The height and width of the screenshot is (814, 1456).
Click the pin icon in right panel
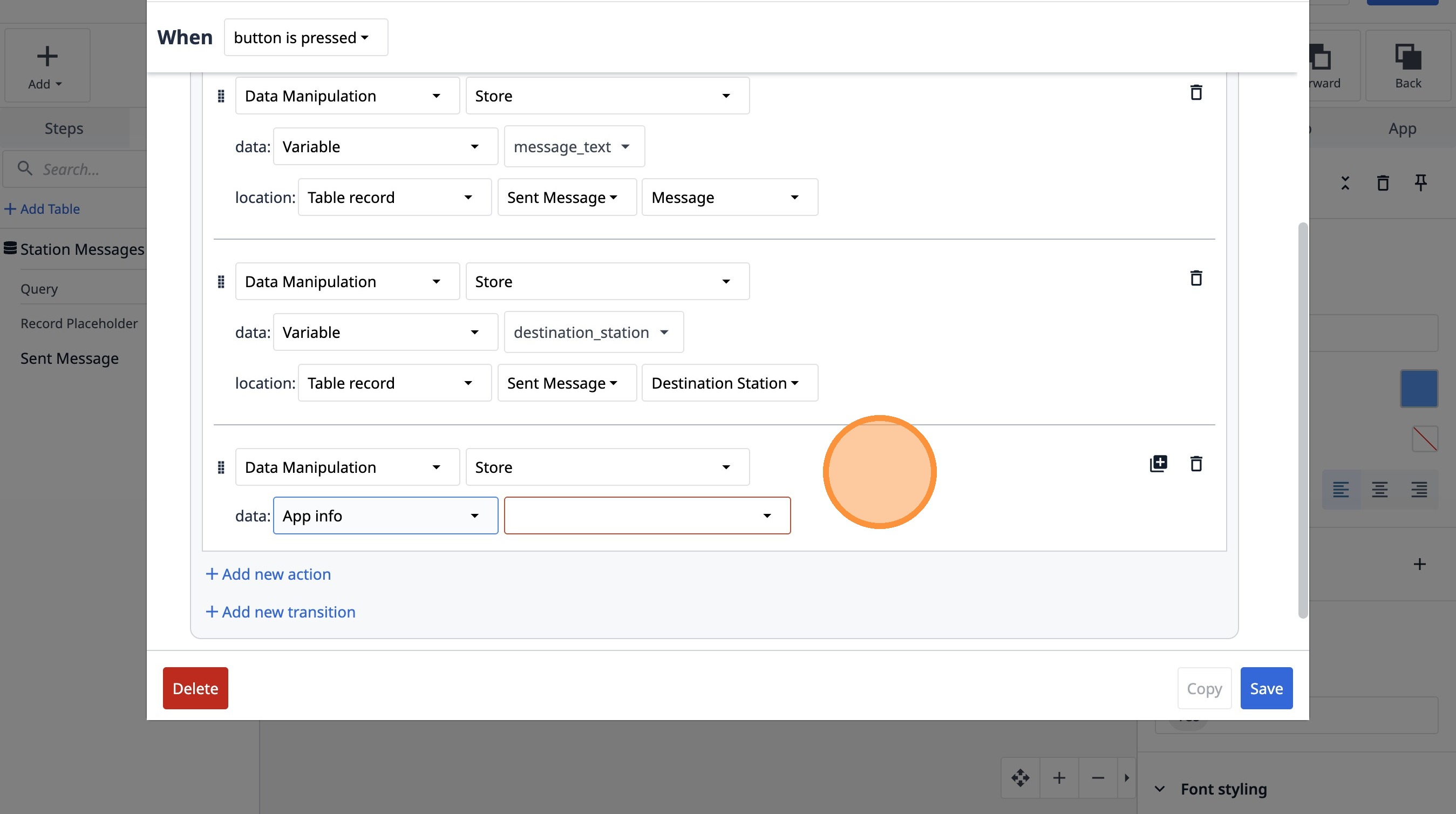[x=1420, y=182]
